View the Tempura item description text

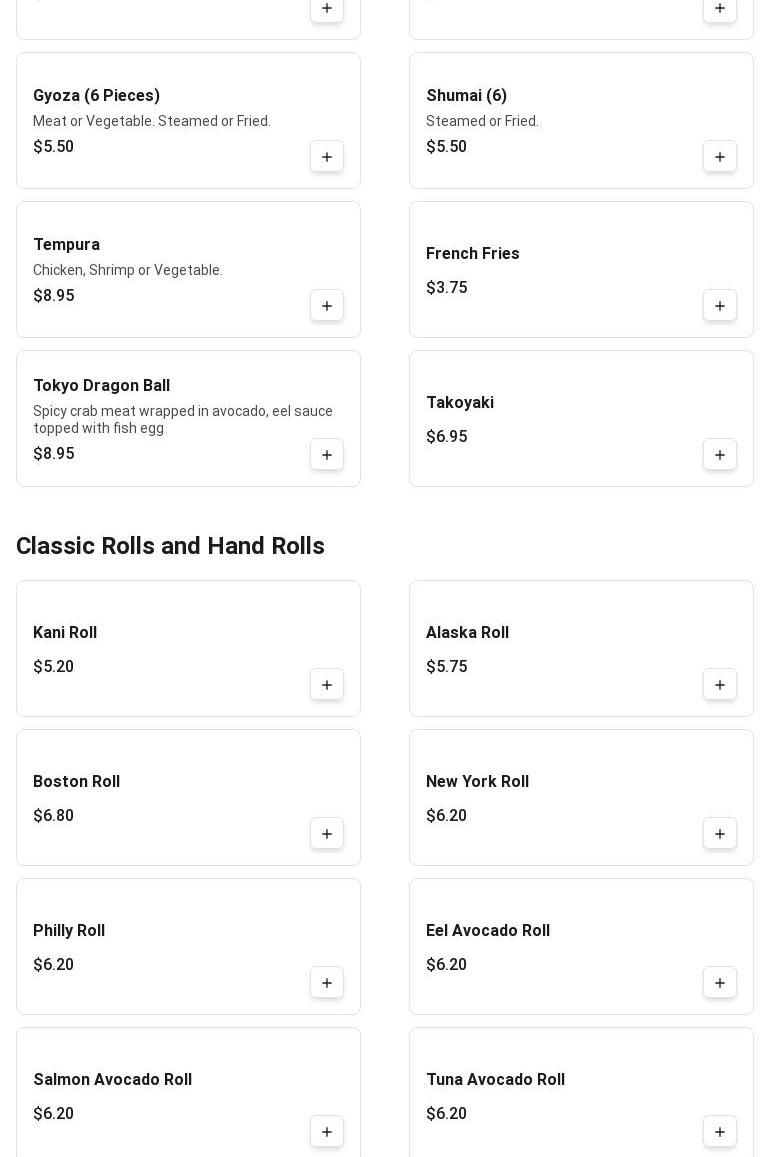pyautogui.click(x=128, y=270)
